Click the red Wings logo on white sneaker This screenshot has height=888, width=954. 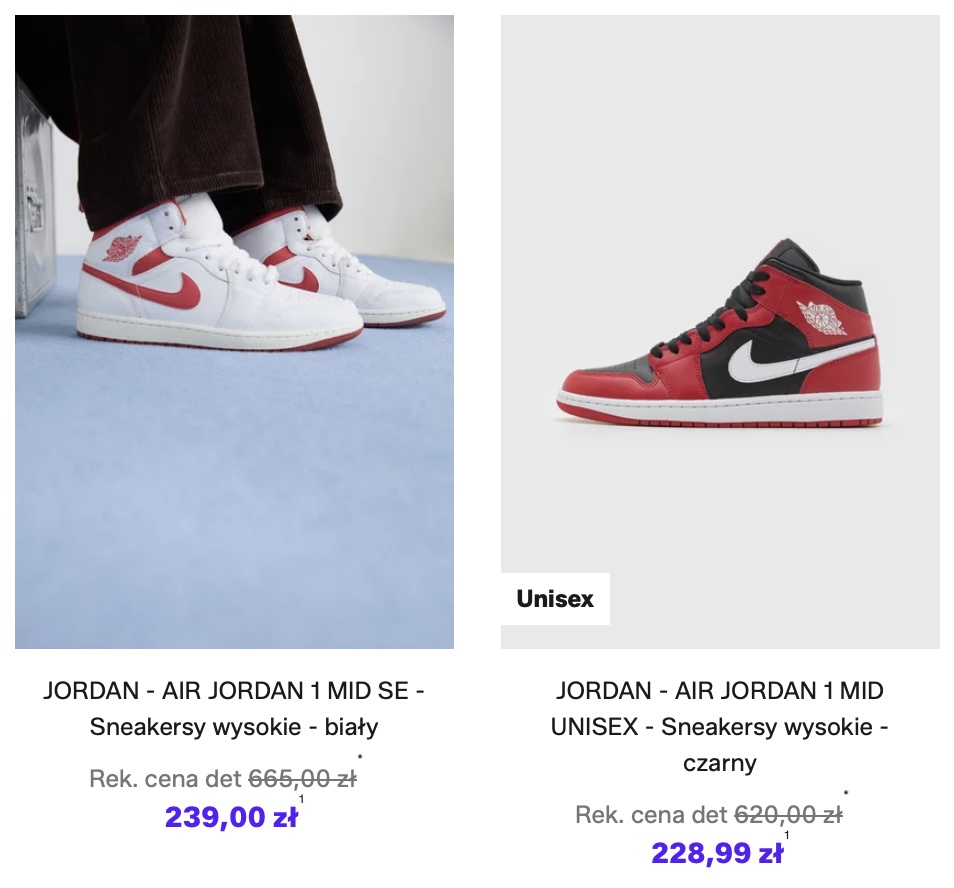coord(122,248)
